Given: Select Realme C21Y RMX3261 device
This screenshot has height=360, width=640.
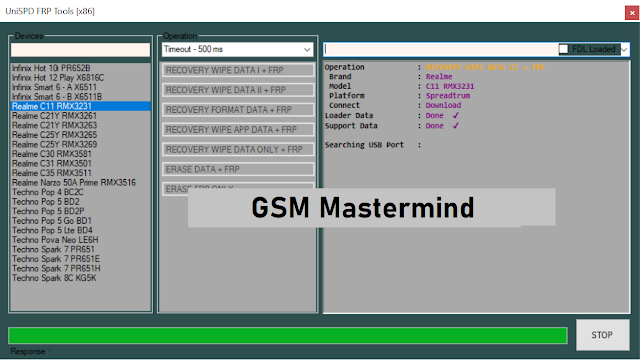Looking at the screenshot, I should (80, 116).
